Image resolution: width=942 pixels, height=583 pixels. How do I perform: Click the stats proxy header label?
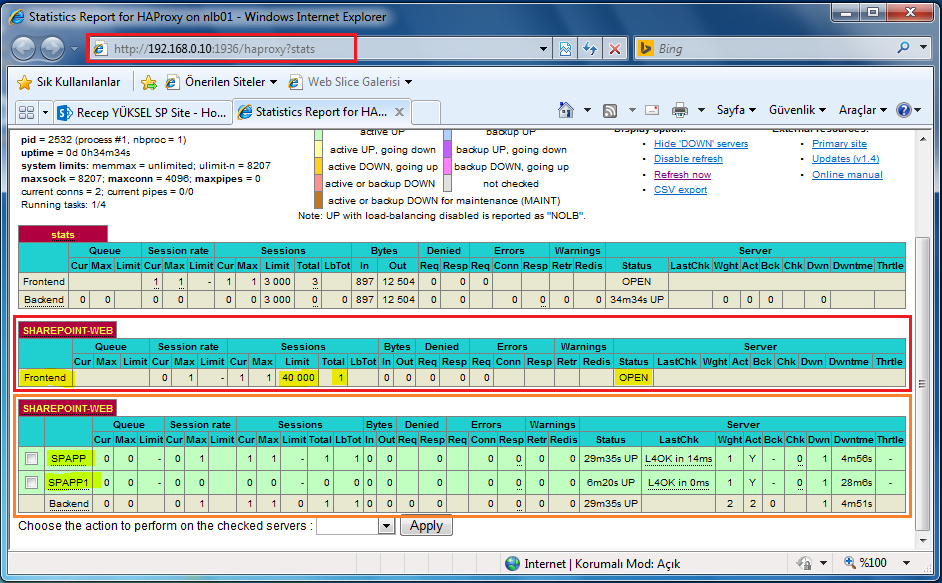pyautogui.click(x=63, y=234)
